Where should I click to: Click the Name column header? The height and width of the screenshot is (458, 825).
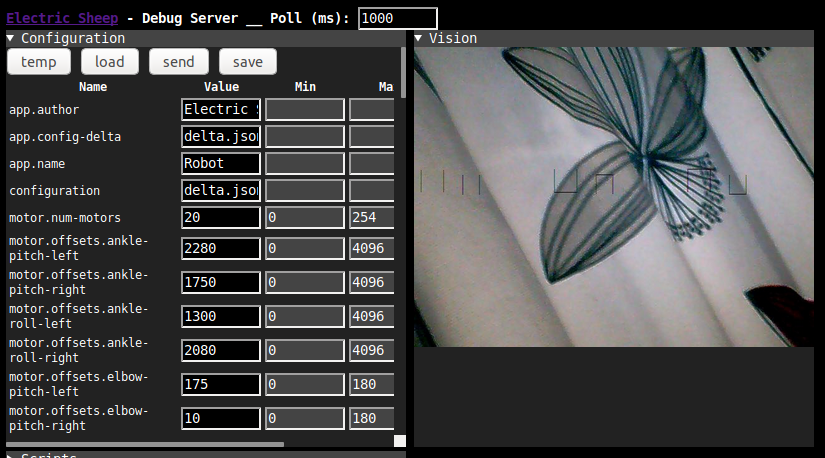coord(93,87)
